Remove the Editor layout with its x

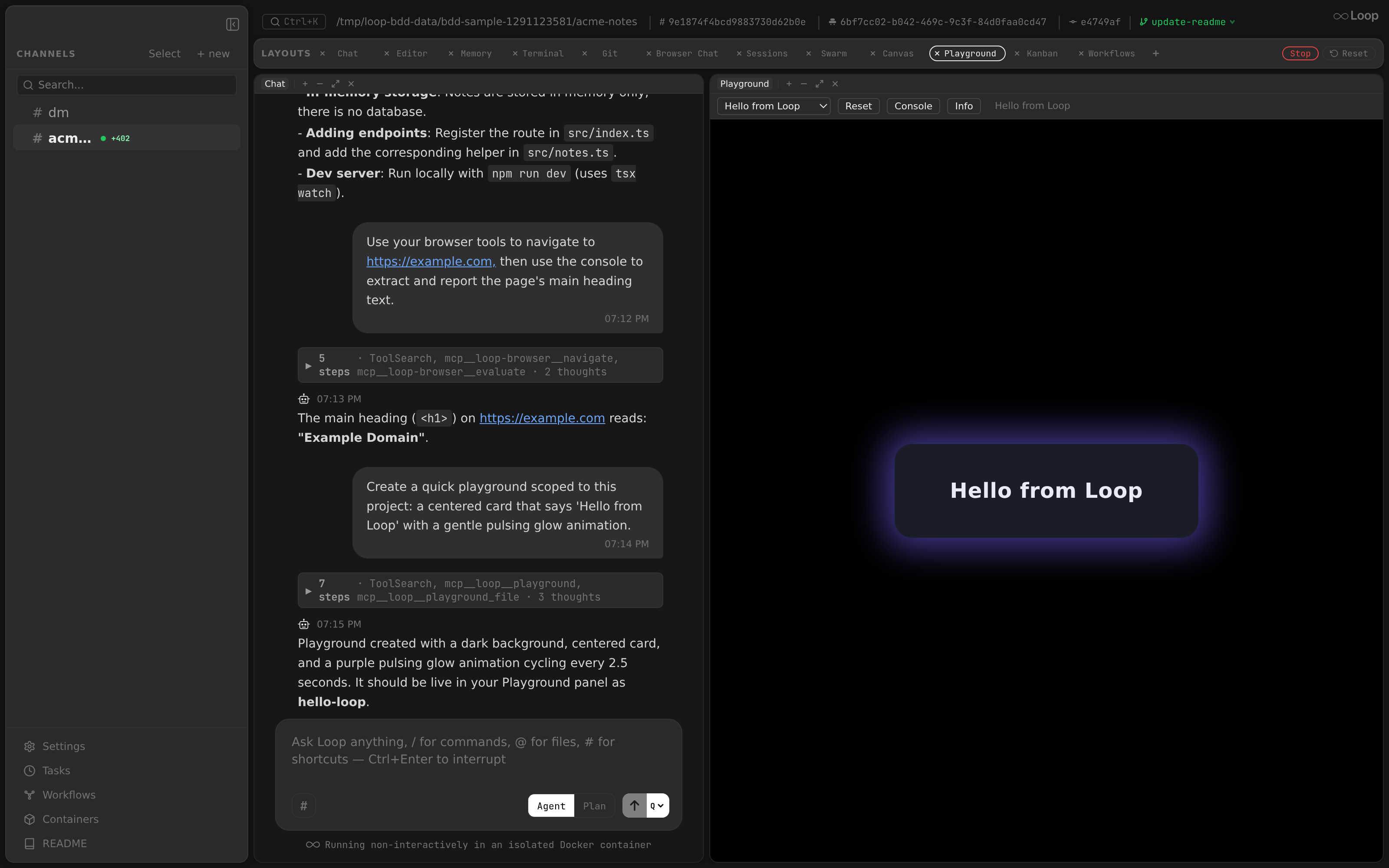point(386,53)
